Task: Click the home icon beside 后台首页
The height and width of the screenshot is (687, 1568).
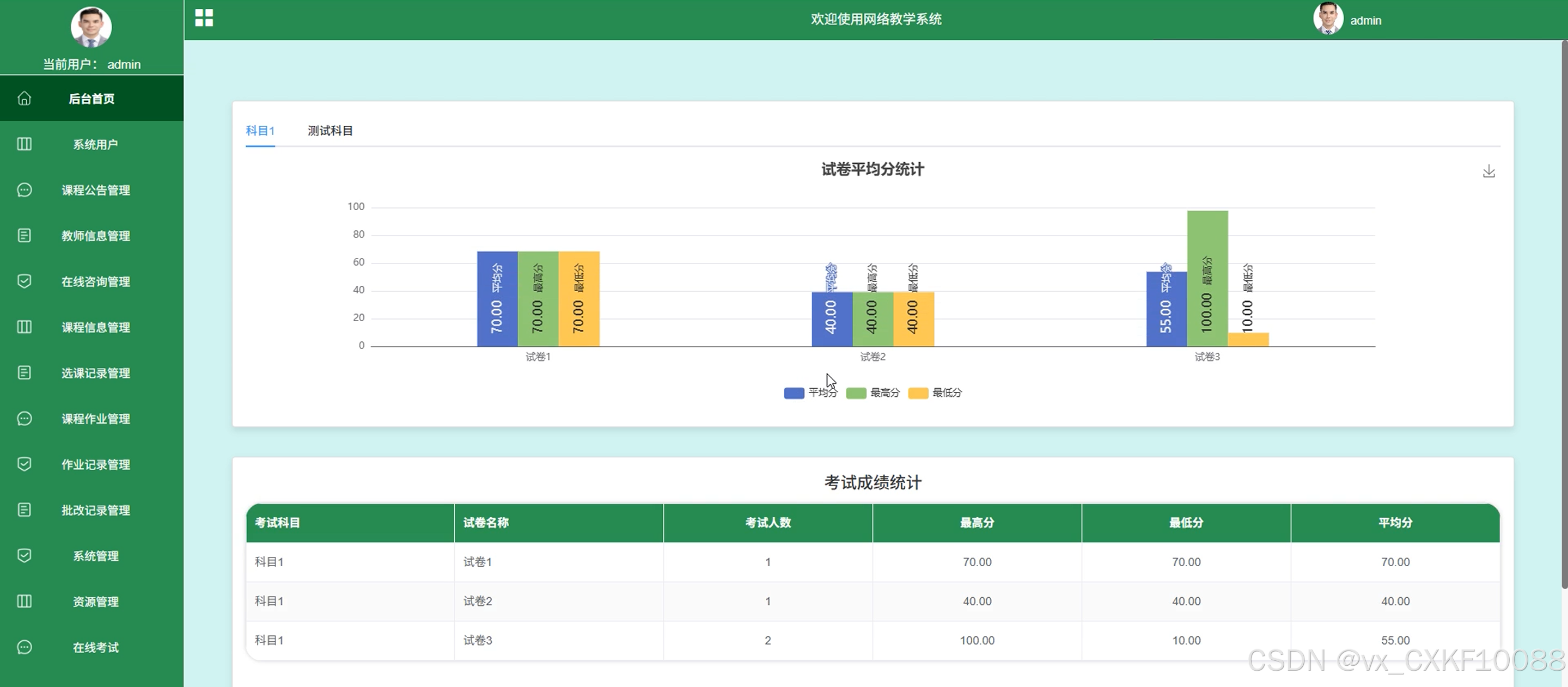Action: [25, 99]
